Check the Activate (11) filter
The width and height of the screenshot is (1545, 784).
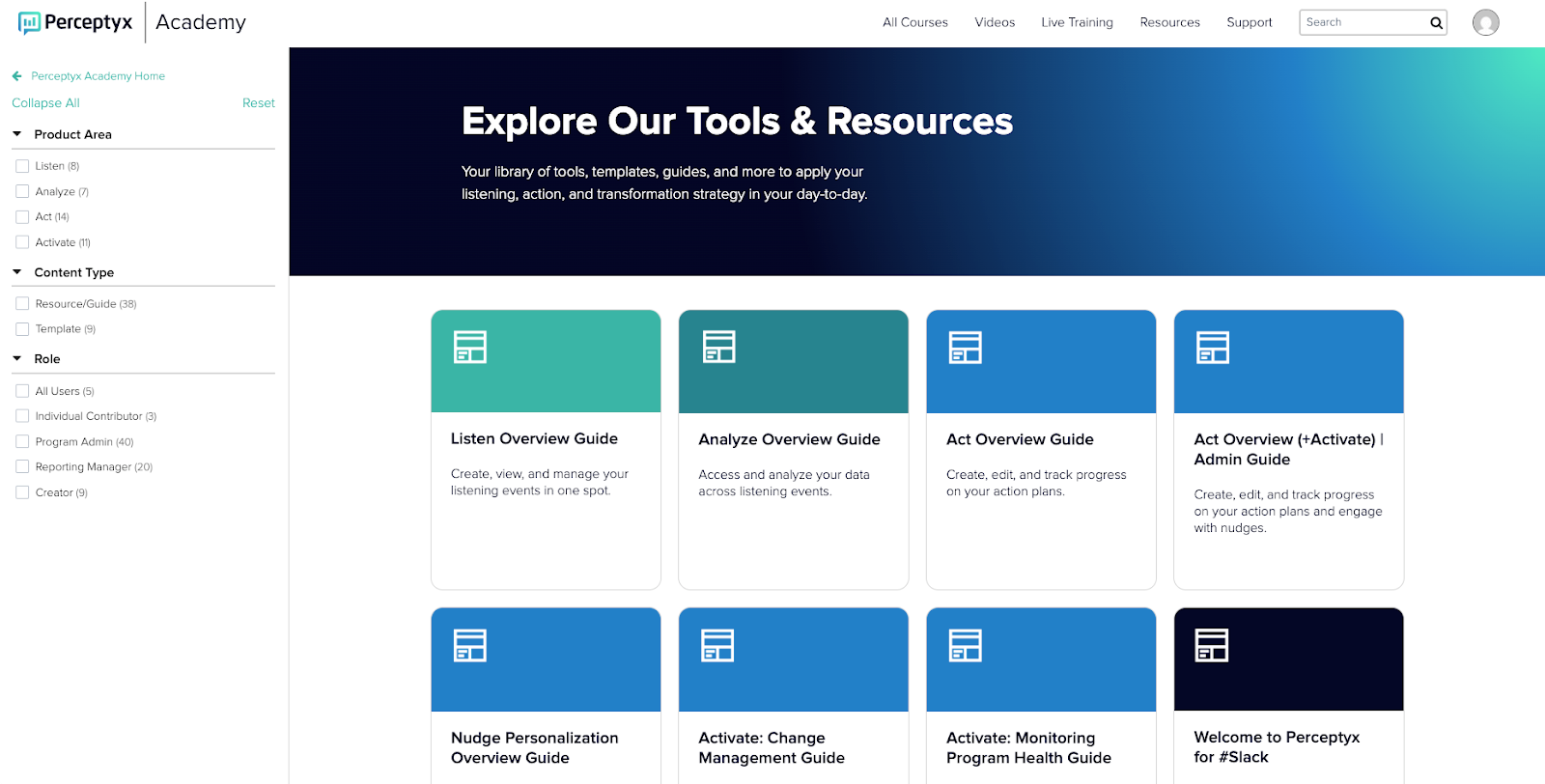click(22, 242)
